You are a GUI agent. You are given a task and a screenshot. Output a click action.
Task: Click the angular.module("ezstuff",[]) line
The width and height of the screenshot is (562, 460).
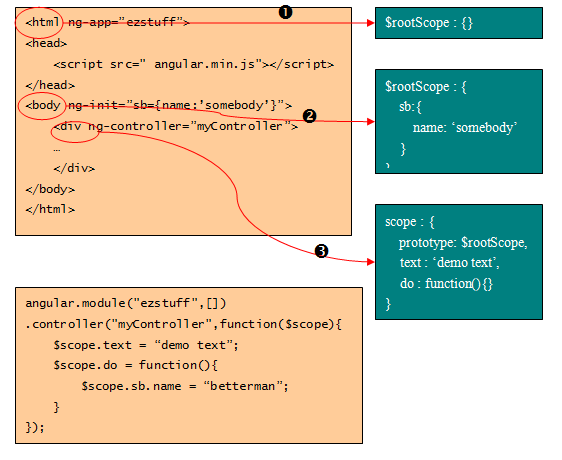[x=126, y=304]
